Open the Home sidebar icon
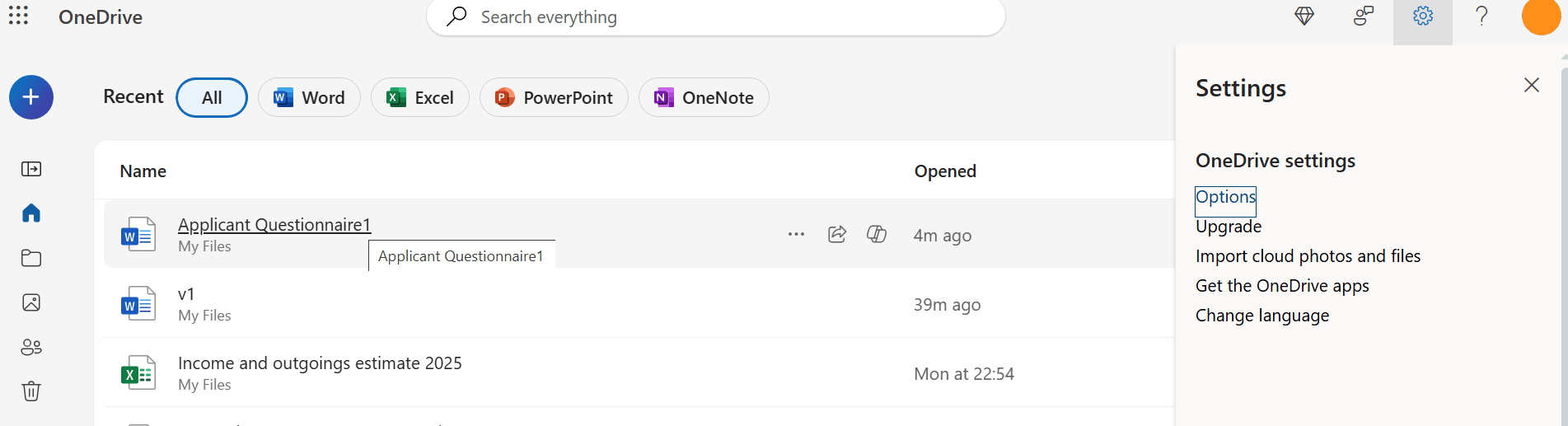Image resolution: width=1568 pixels, height=426 pixels. 31,213
